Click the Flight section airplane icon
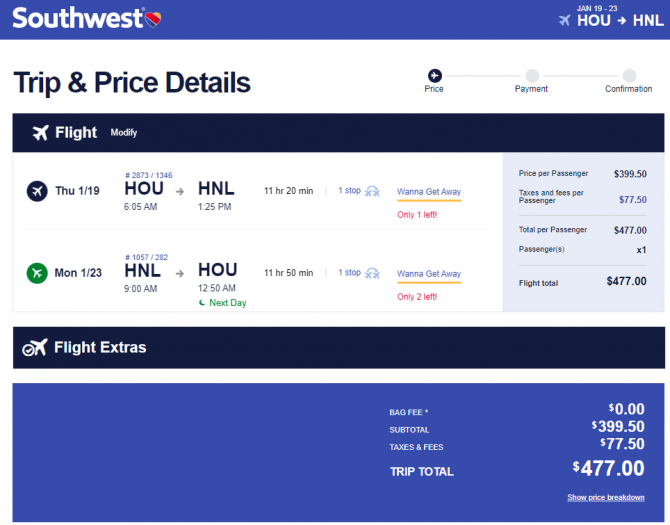The height and width of the screenshot is (525, 670). pos(41,133)
